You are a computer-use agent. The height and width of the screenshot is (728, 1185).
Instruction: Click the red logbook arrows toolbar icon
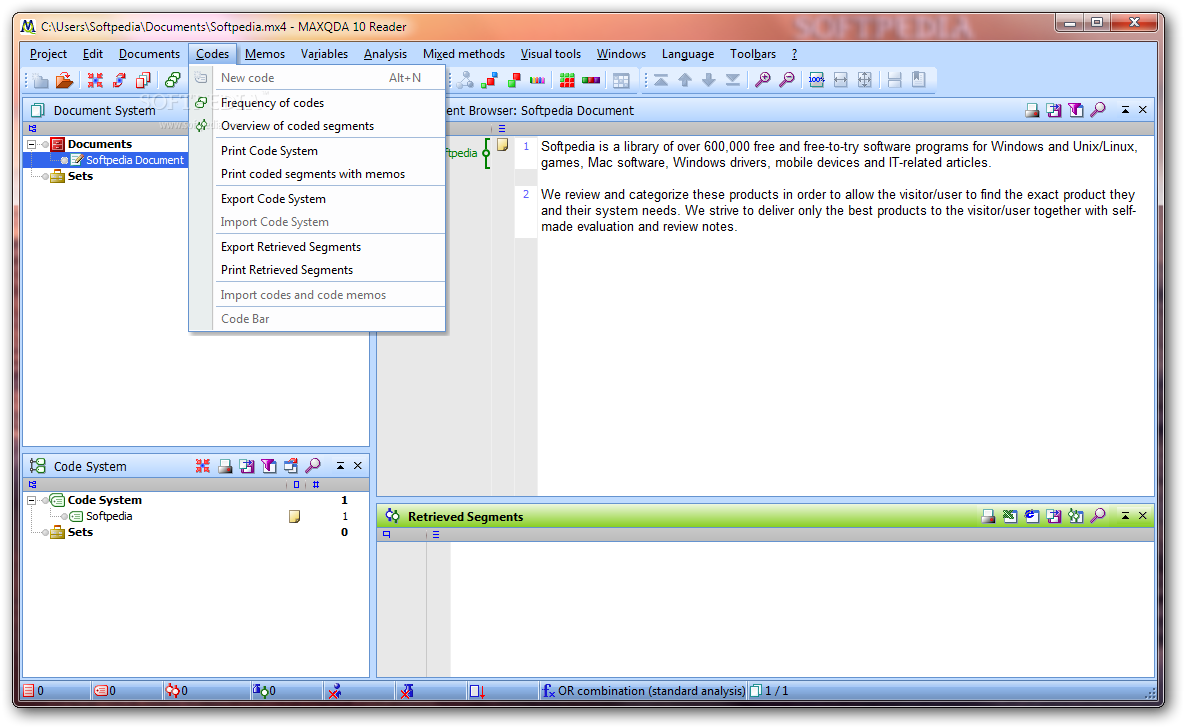(119, 80)
